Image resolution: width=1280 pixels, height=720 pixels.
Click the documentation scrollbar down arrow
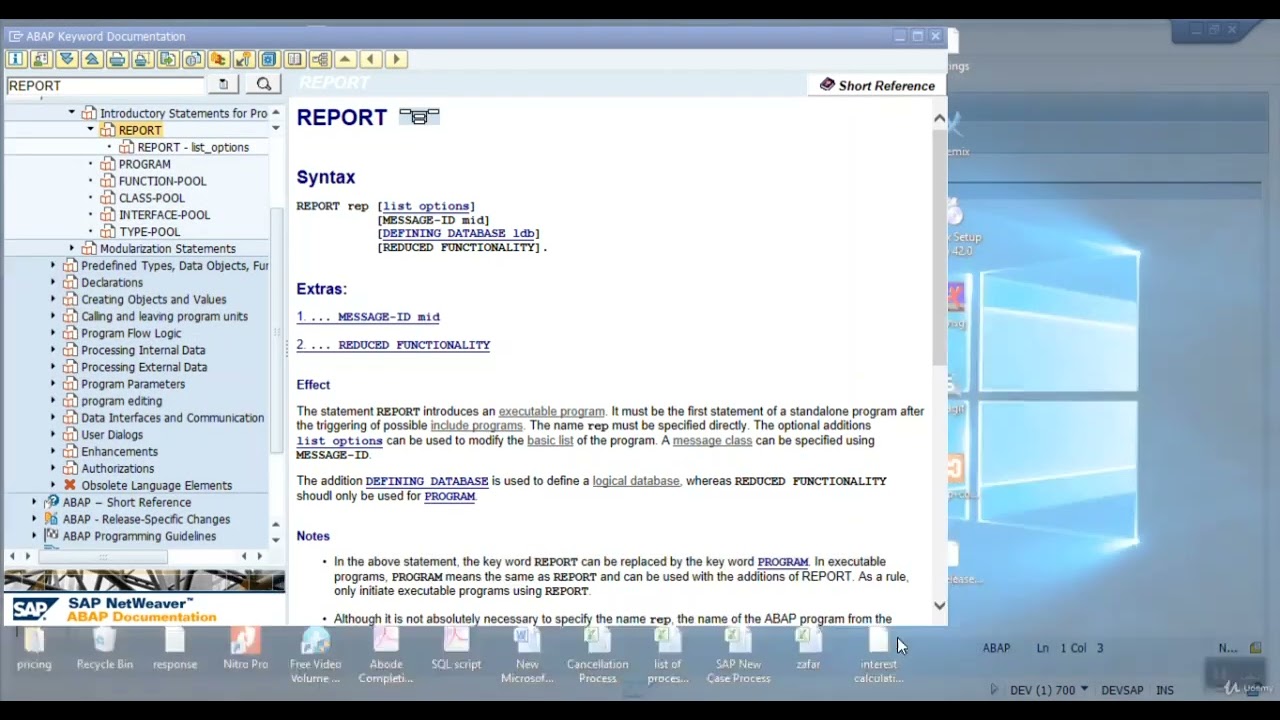[939, 605]
